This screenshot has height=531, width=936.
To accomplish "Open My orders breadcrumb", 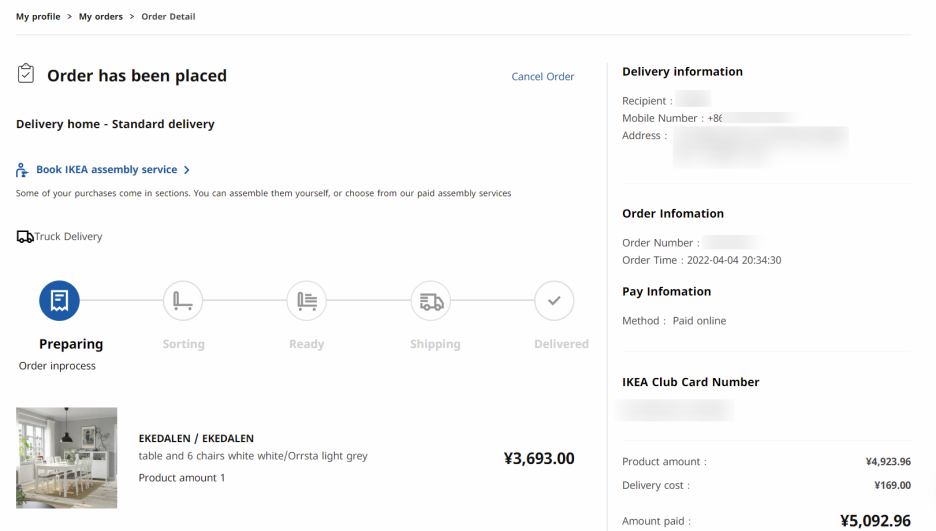I will coord(101,17).
